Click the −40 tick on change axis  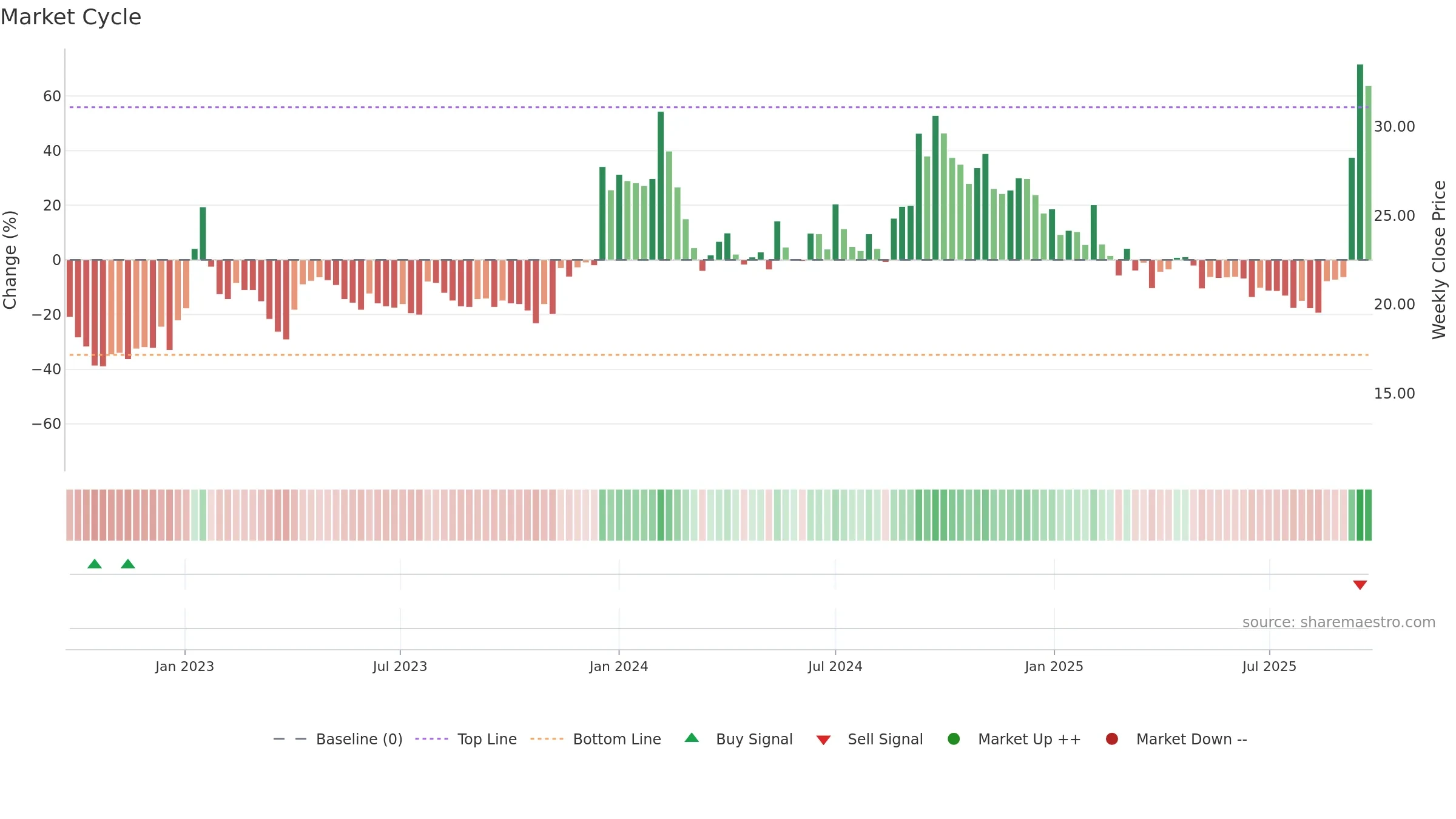tap(47, 369)
